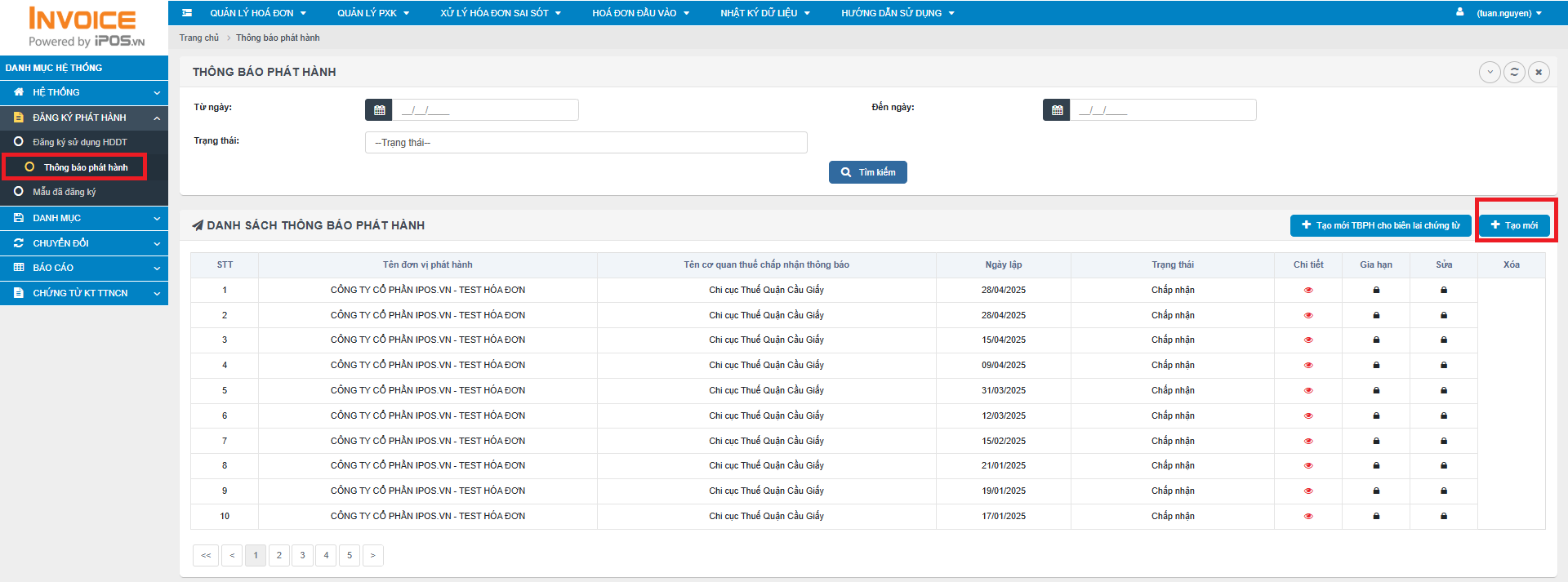Click the calendar icon for Từ ngày
The width and height of the screenshot is (1568, 582).
(x=379, y=110)
